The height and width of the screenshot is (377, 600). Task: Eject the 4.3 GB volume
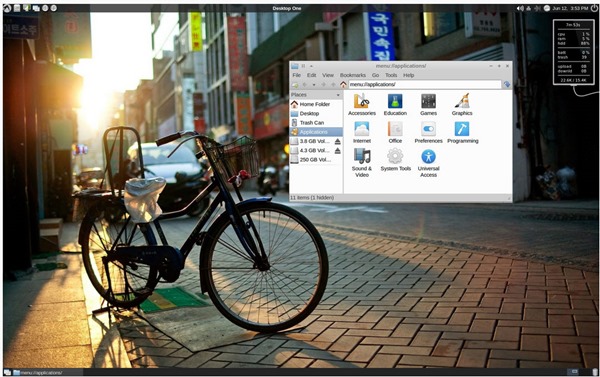(x=338, y=150)
